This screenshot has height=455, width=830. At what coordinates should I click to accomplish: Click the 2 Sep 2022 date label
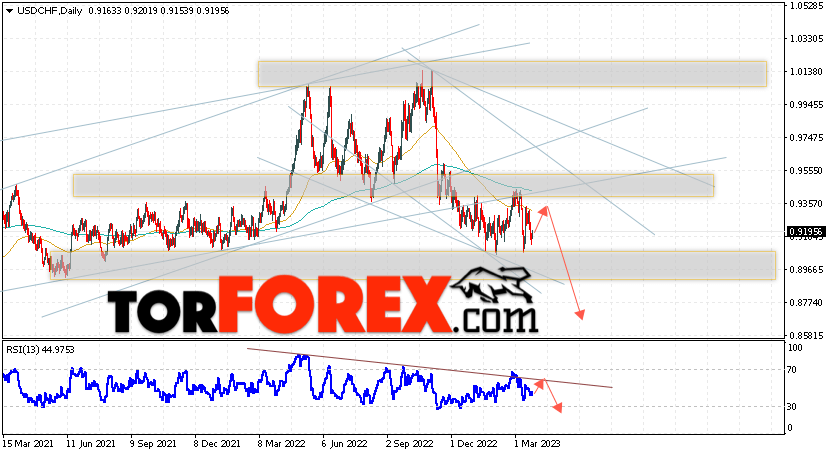(409, 443)
